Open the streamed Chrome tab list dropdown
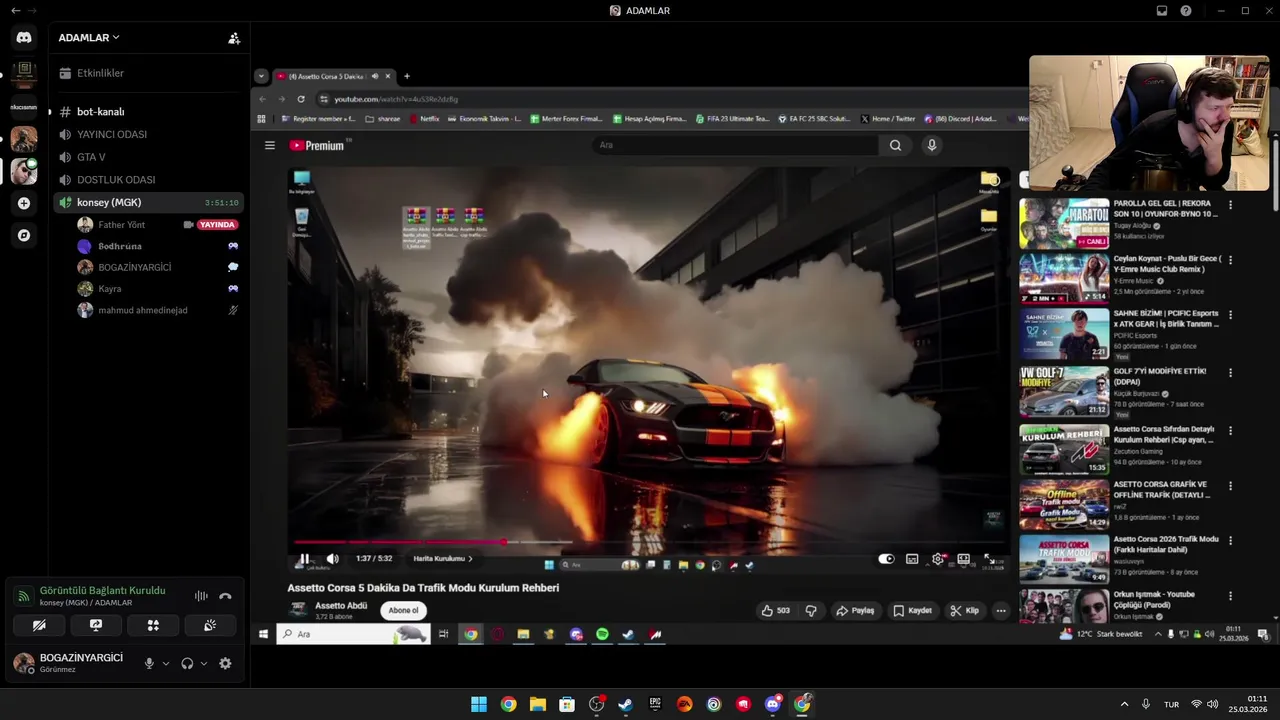Image resolution: width=1280 pixels, height=720 pixels. 261,76
